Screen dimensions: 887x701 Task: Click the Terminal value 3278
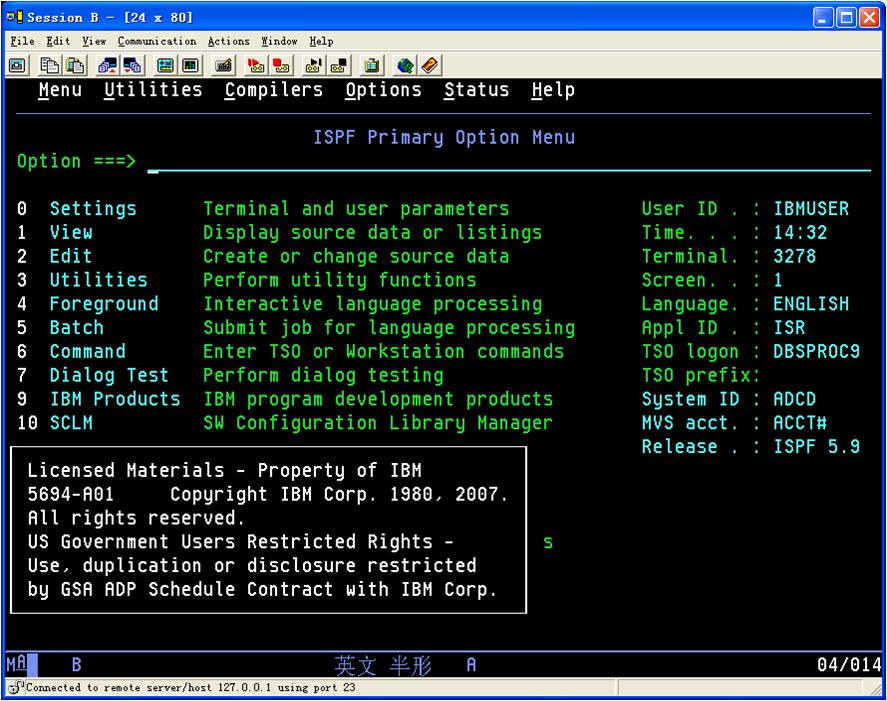click(x=794, y=256)
